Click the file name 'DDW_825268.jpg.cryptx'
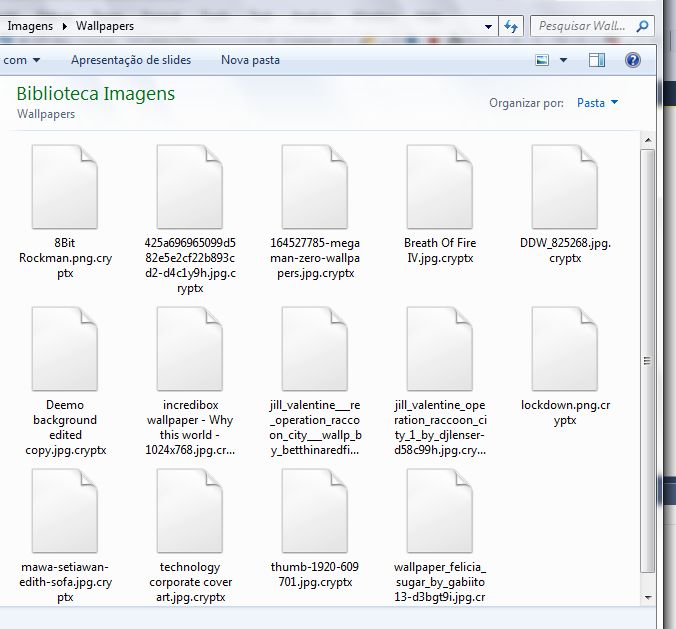Viewport: 676px width, 629px height. coord(565,250)
